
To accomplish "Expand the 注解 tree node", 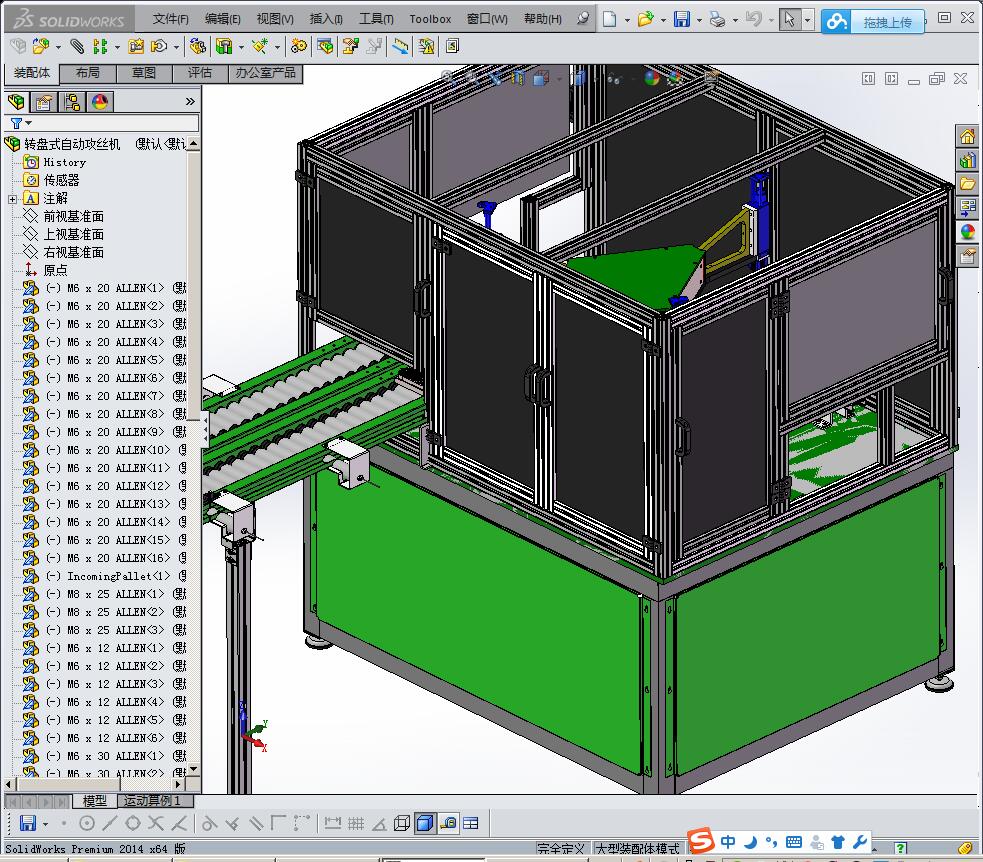I will [12, 199].
